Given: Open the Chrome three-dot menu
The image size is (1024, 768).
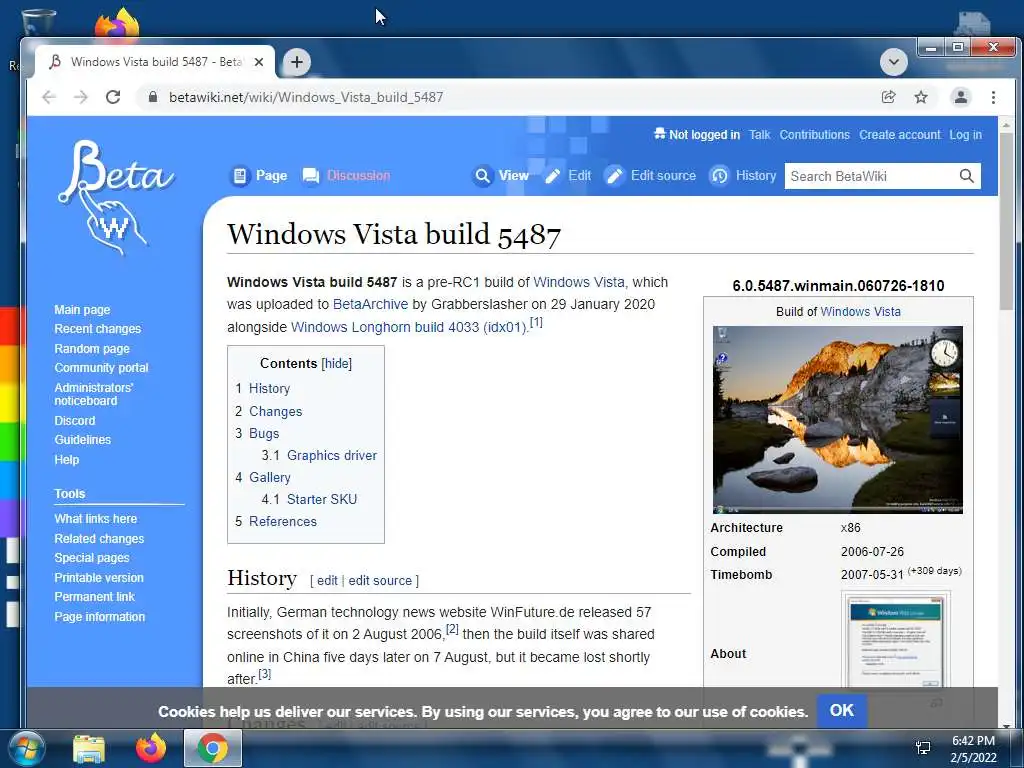Looking at the screenshot, I should (x=993, y=97).
